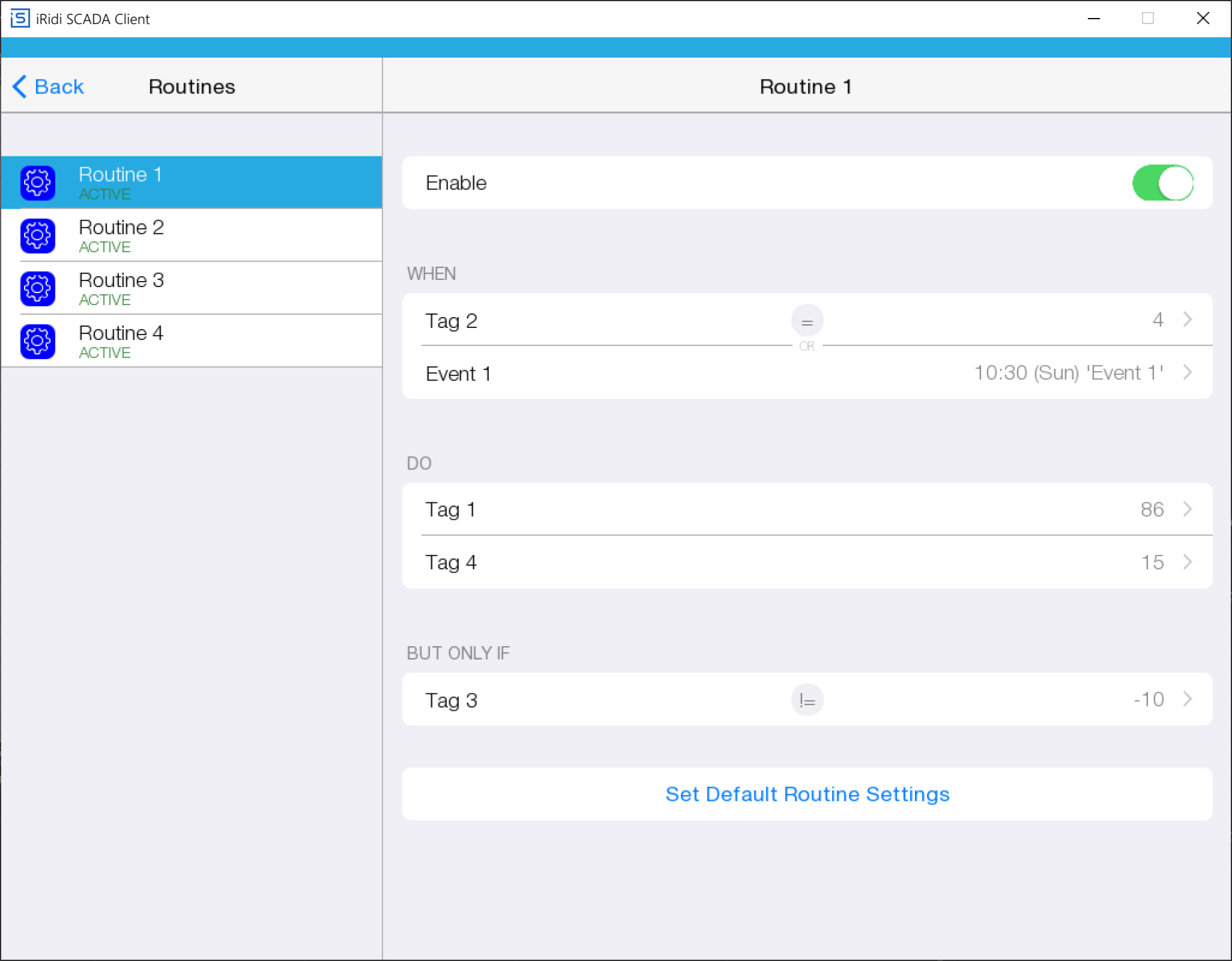1232x961 pixels.
Task: Click the iRidi app logo in title bar
Action: tap(20, 18)
